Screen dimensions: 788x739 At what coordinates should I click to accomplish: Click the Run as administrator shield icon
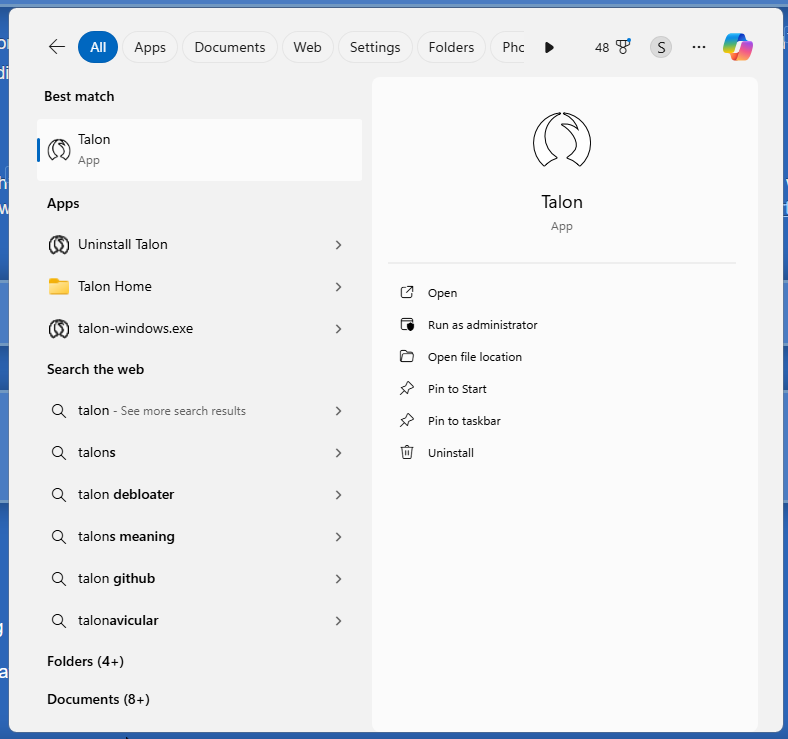(407, 325)
